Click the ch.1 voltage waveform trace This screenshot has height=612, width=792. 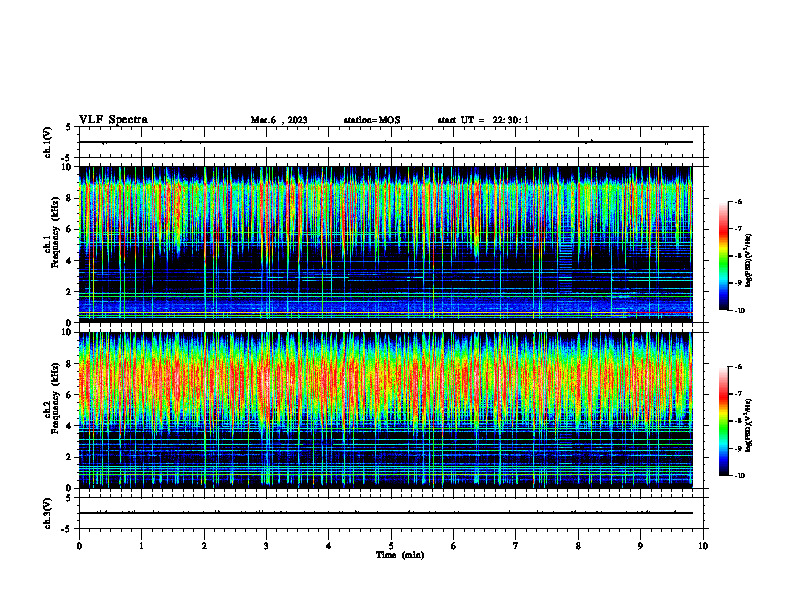[385, 142]
